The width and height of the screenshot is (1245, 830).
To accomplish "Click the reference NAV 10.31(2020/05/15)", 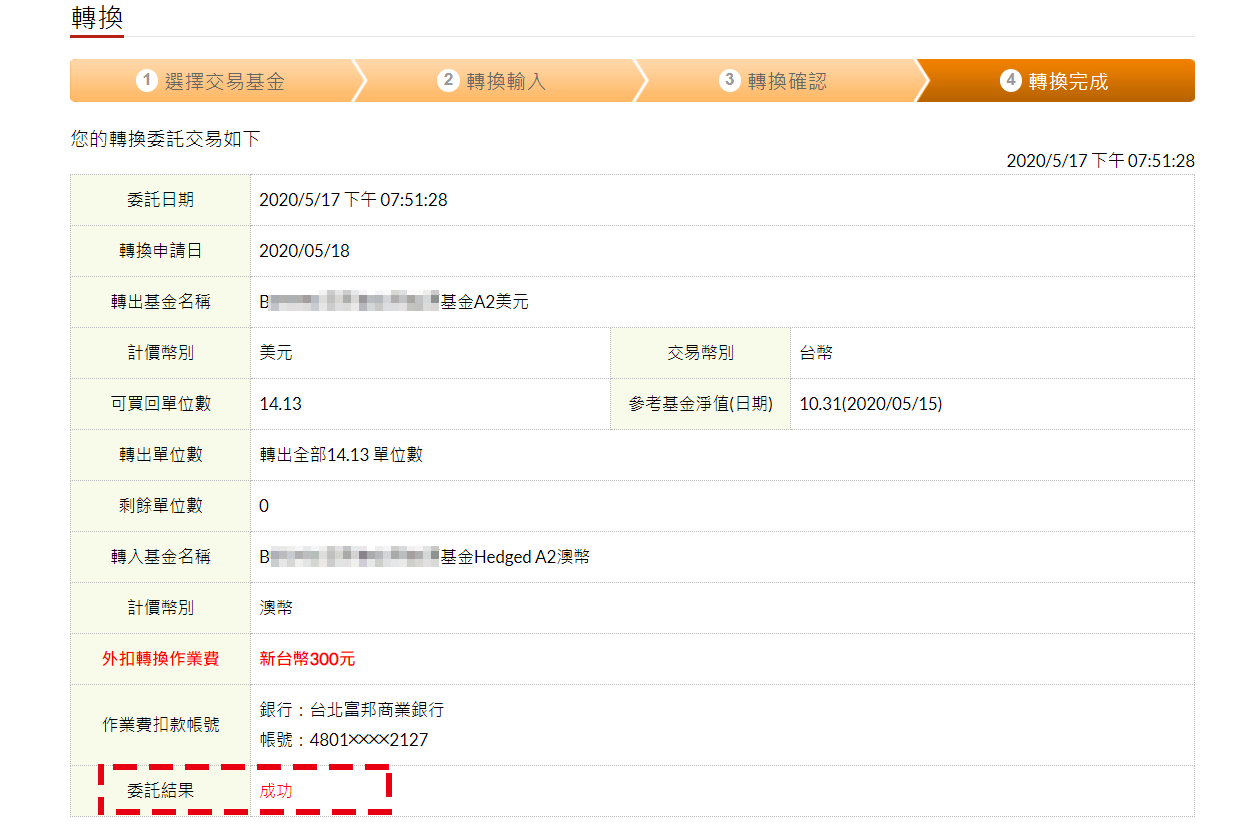I will [x=870, y=404].
